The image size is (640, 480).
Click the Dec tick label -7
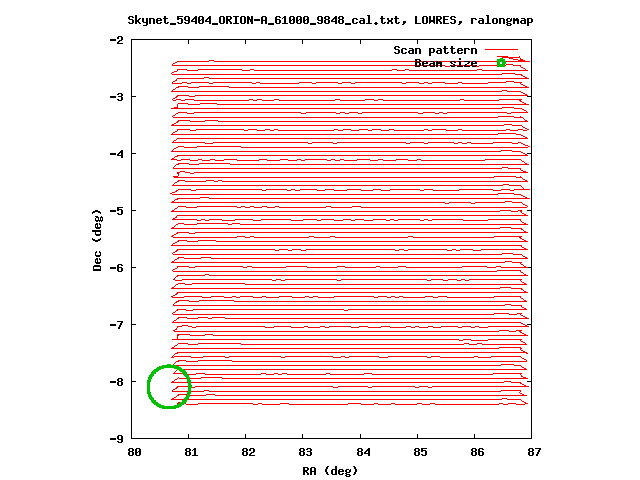(116, 325)
